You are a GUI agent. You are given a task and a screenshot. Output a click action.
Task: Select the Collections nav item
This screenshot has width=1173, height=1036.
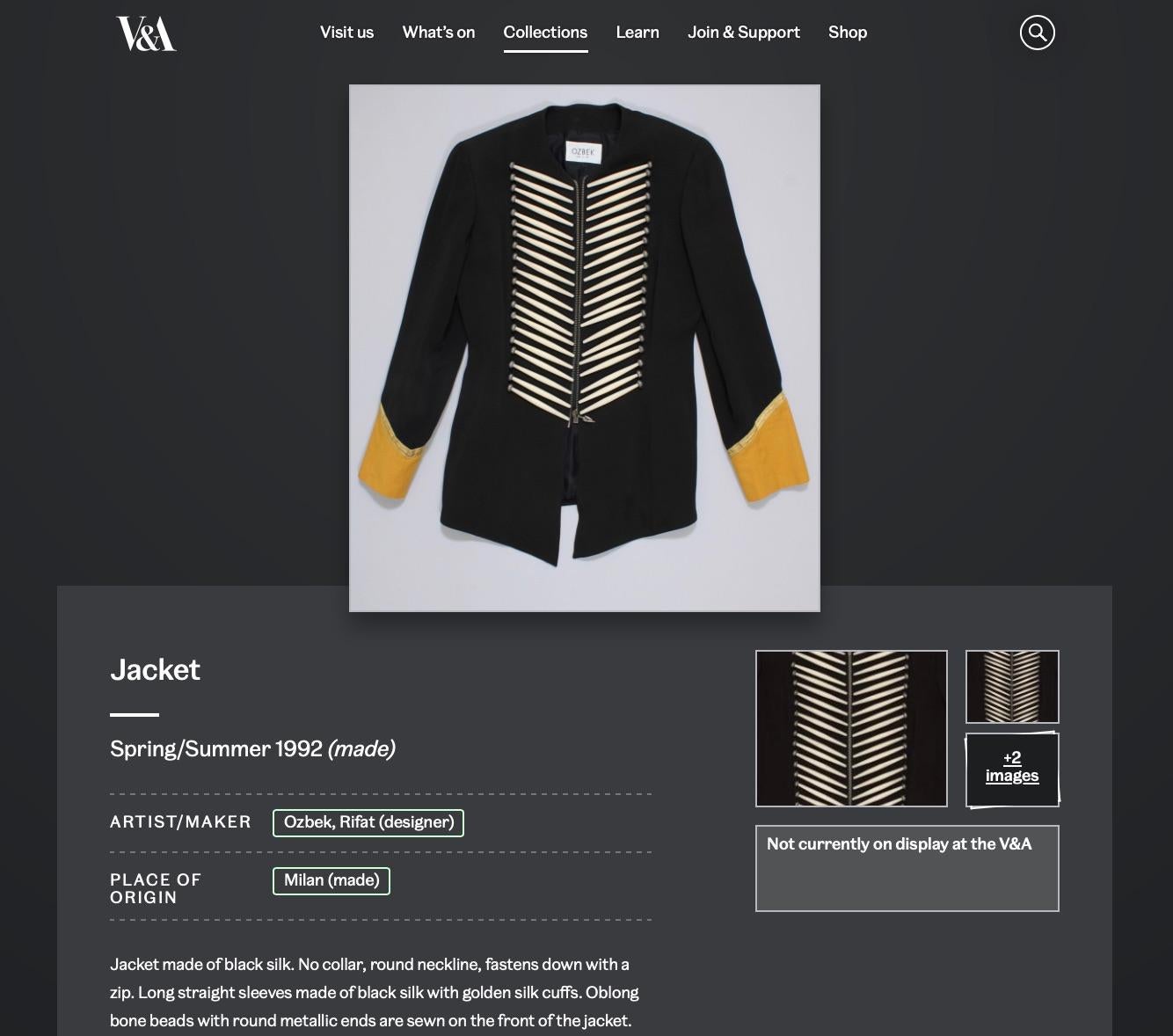(x=545, y=33)
